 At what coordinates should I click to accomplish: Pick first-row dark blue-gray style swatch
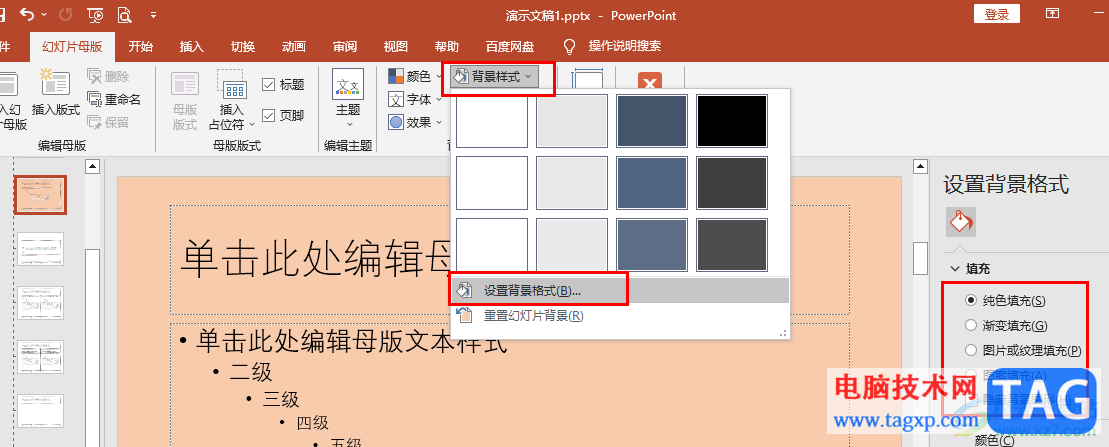tap(652, 121)
